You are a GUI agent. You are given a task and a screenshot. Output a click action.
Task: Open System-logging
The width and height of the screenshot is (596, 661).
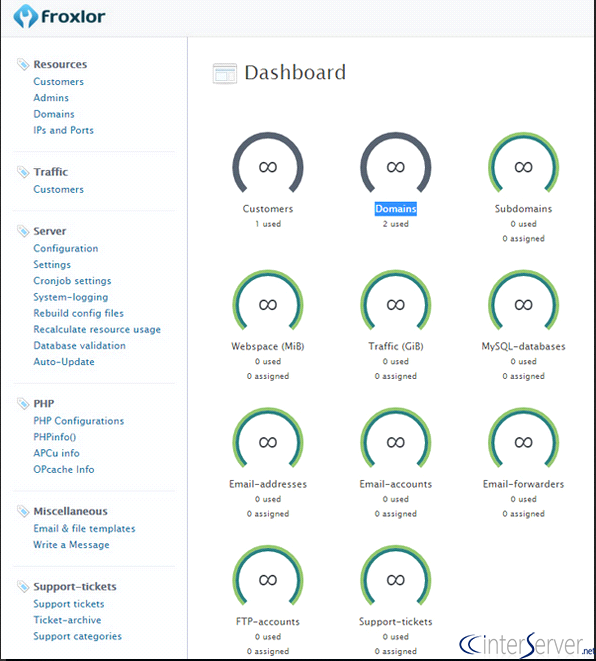(71, 297)
